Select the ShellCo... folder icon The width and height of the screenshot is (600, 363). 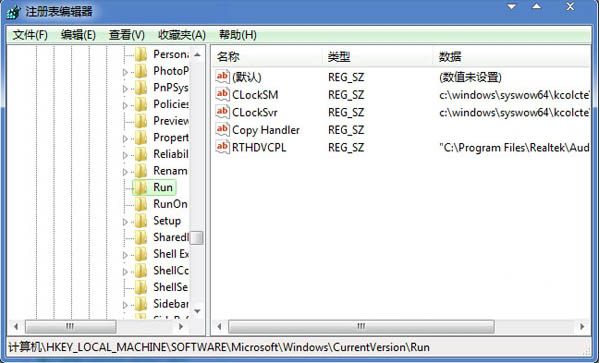tap(141, 271)
